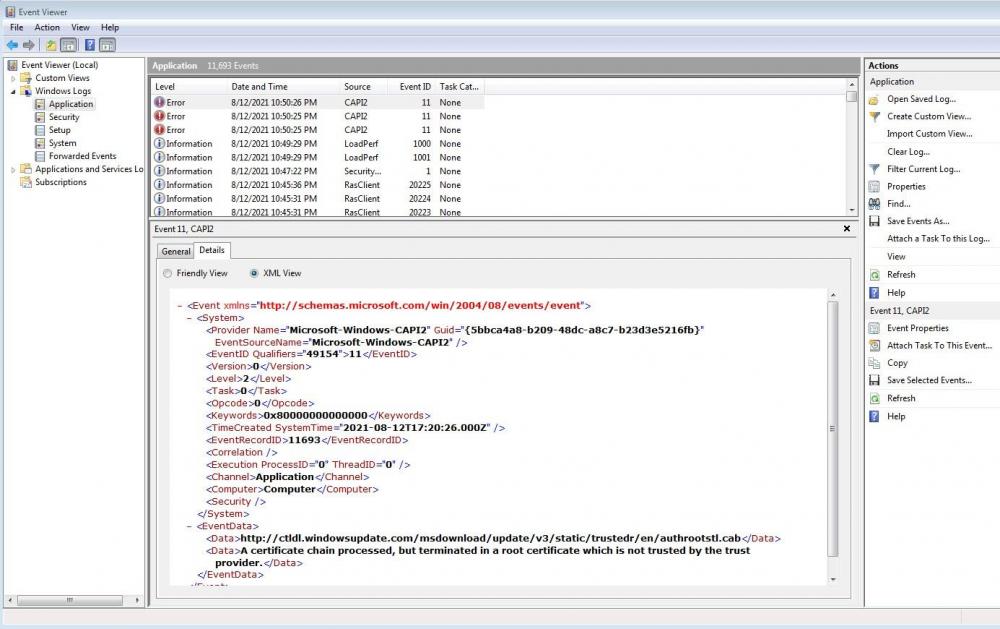The width and height of the screenshot is (1000, 629).
Task: Click the blue Help toolbar icon
Action: [x=89, y=45]
